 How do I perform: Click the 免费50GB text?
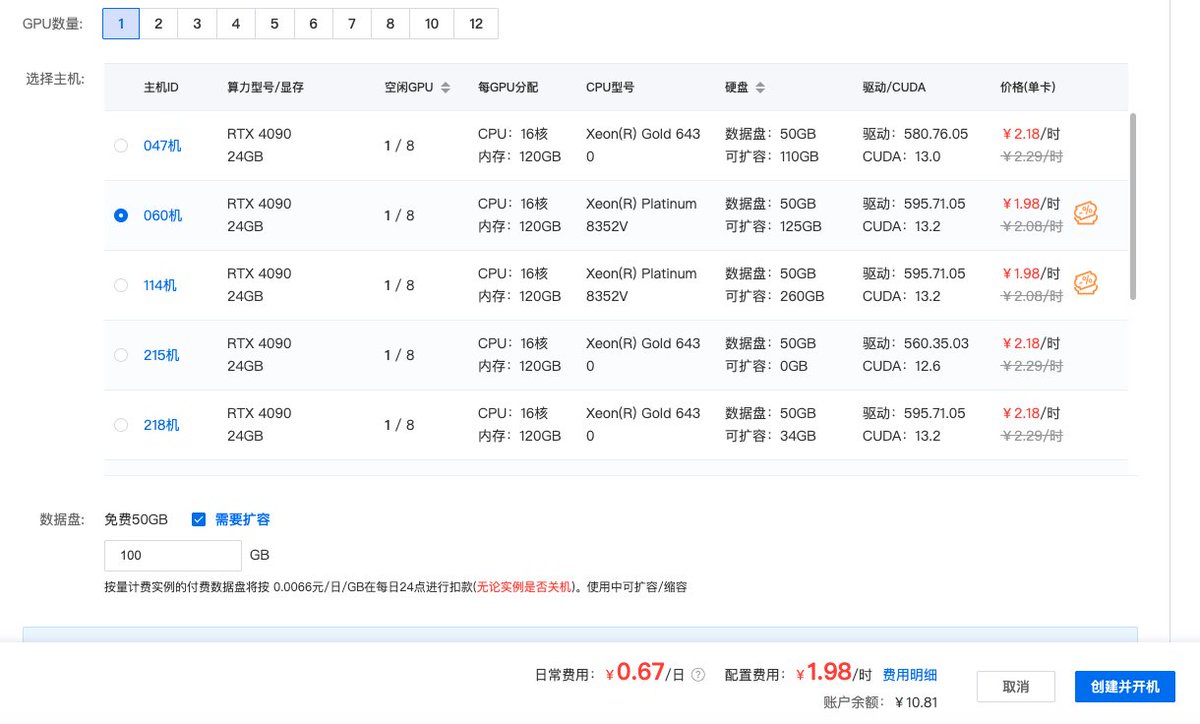point(136,519)
